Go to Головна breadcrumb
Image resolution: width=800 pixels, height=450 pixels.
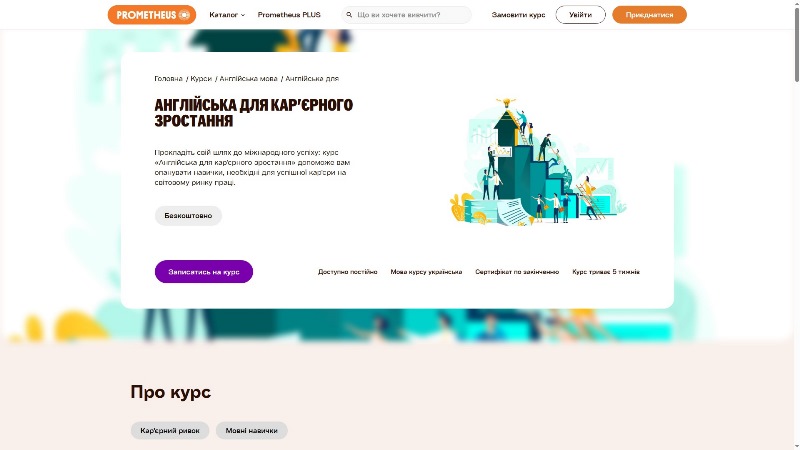pos(168,79)
